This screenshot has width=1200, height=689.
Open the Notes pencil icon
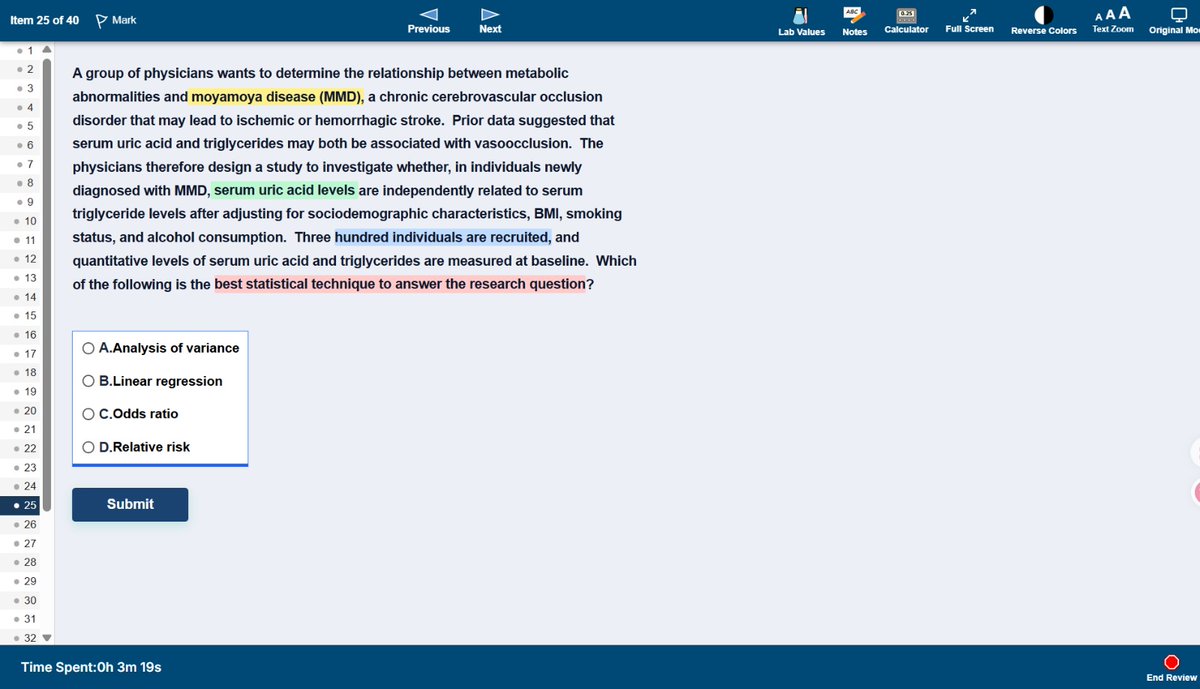tap(855, 14)
